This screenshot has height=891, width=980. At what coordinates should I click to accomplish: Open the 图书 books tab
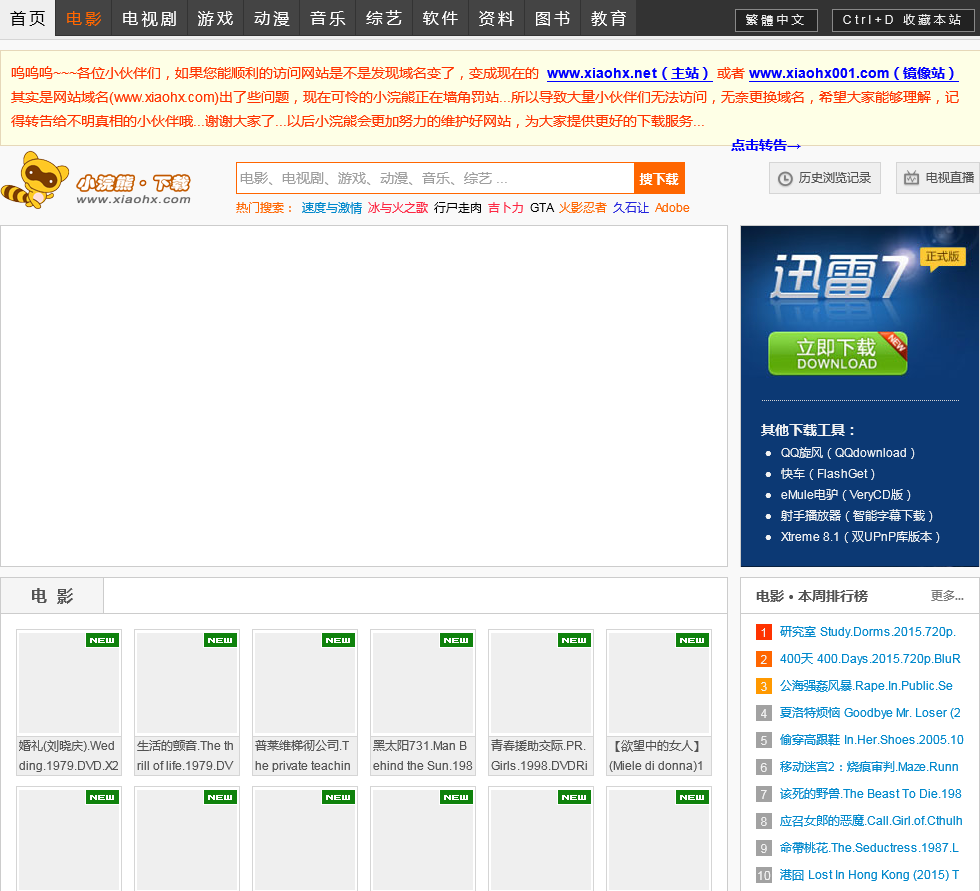point(552,18)
